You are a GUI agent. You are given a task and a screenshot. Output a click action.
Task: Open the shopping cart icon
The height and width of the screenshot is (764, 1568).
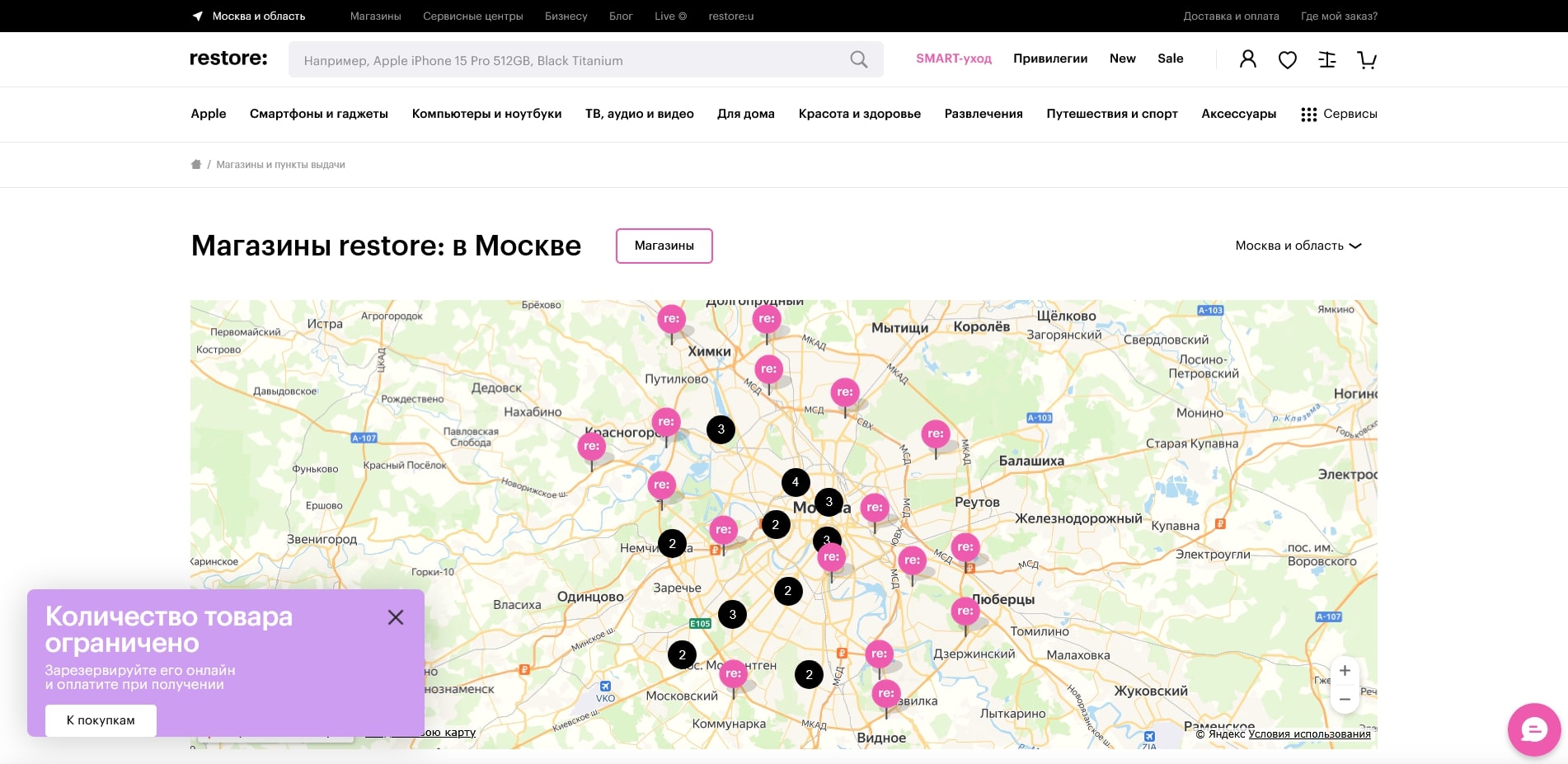(x=1366, y=59)
